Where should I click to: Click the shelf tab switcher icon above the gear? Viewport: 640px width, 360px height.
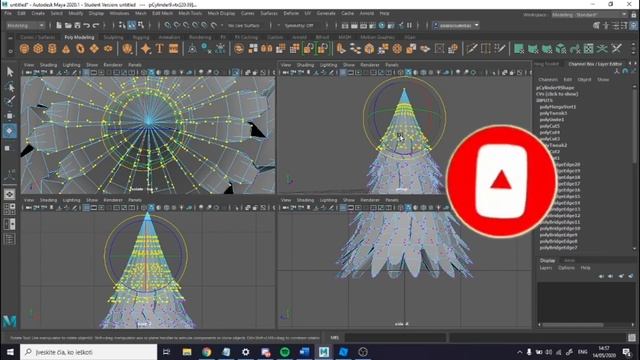10,38
